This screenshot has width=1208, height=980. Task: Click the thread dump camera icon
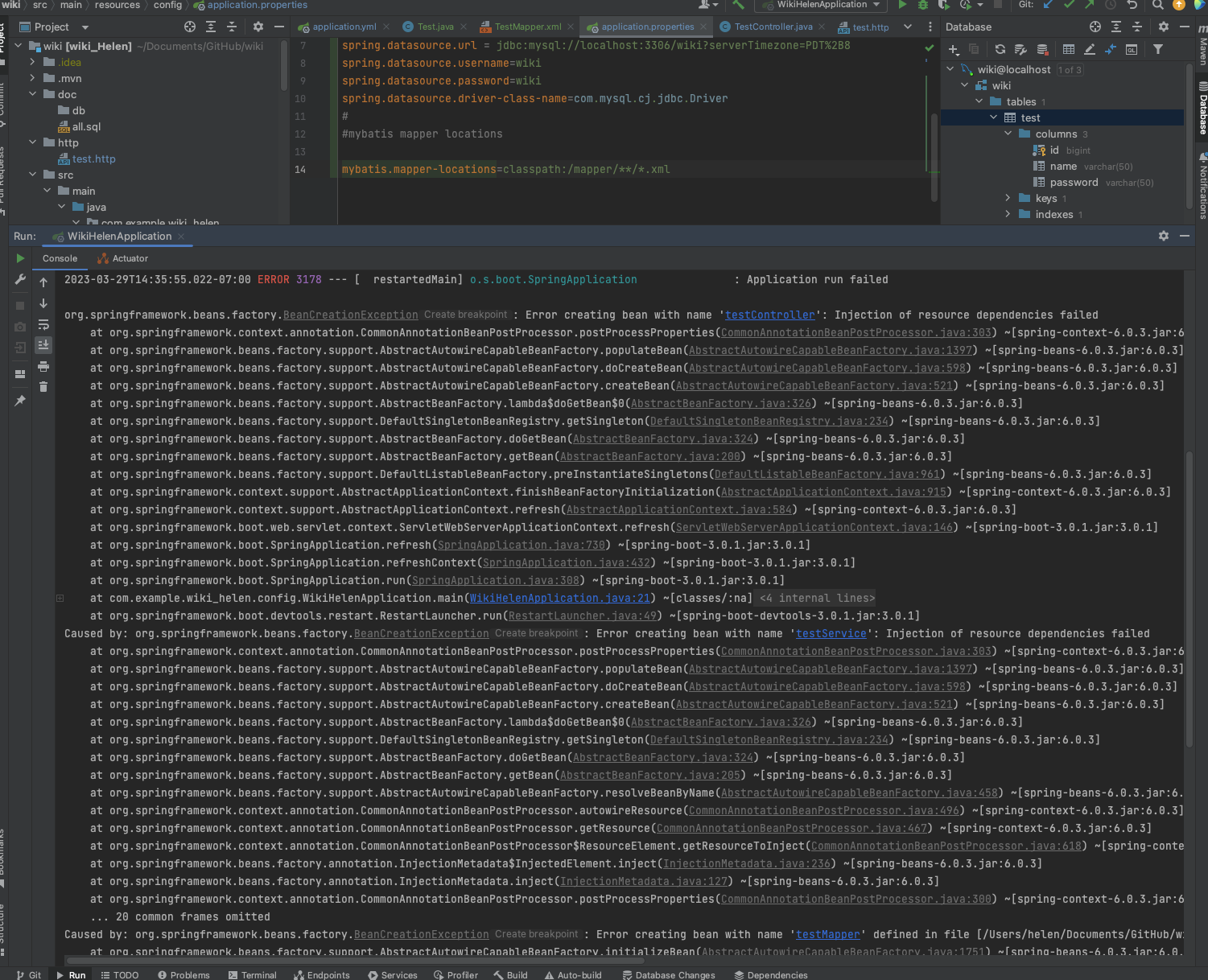(x=20, y=327)
